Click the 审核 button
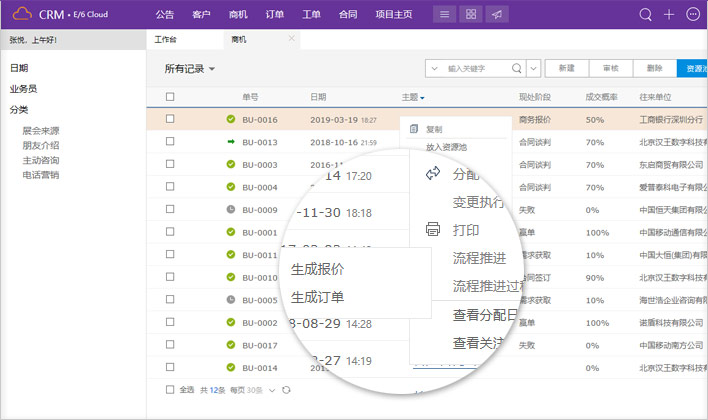This screenshot has height=420, width=708. pos(610,68)
